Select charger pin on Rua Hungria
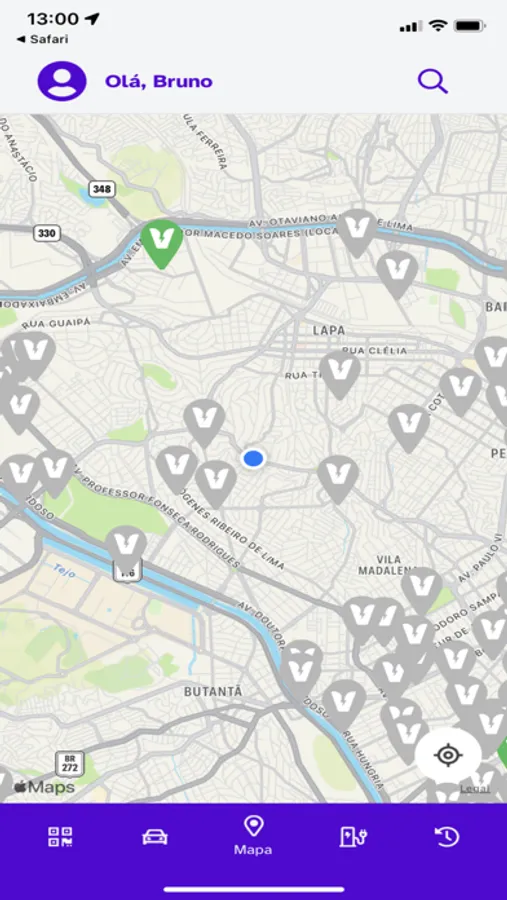Viewport: 507px width, 900px height. (344, 704)
